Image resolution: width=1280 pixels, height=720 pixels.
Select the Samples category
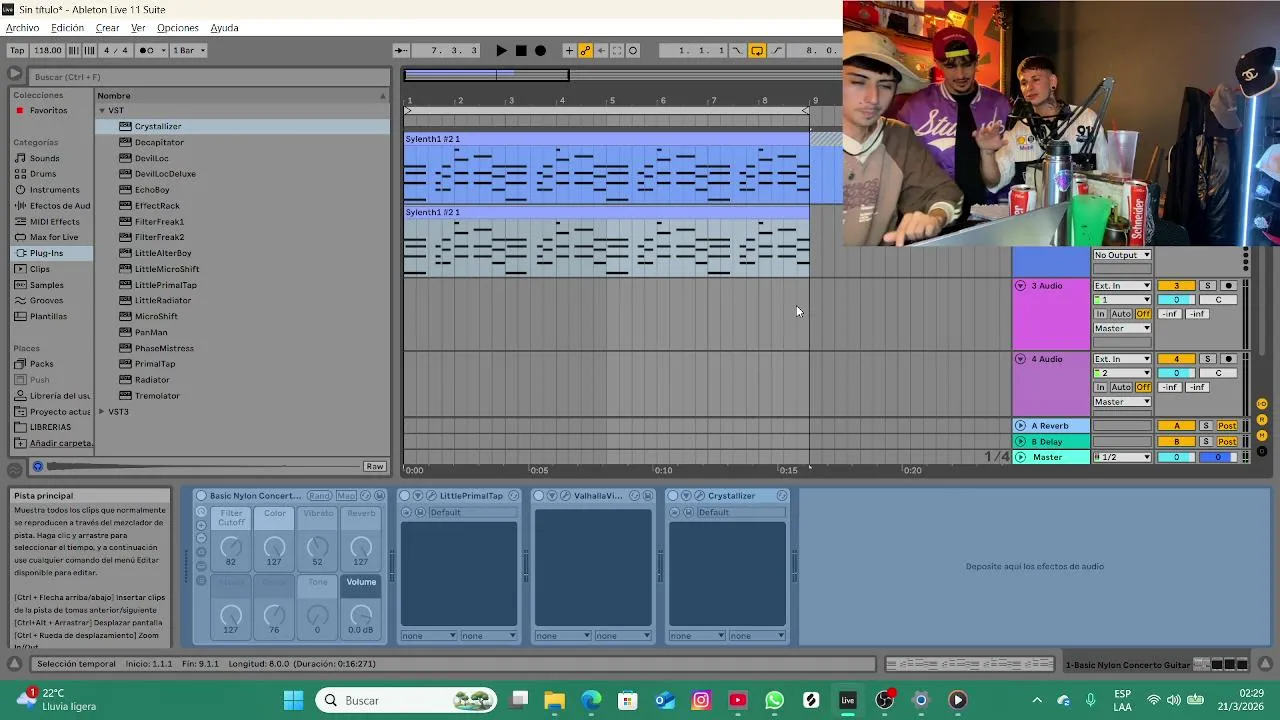[x=46, y=285]
